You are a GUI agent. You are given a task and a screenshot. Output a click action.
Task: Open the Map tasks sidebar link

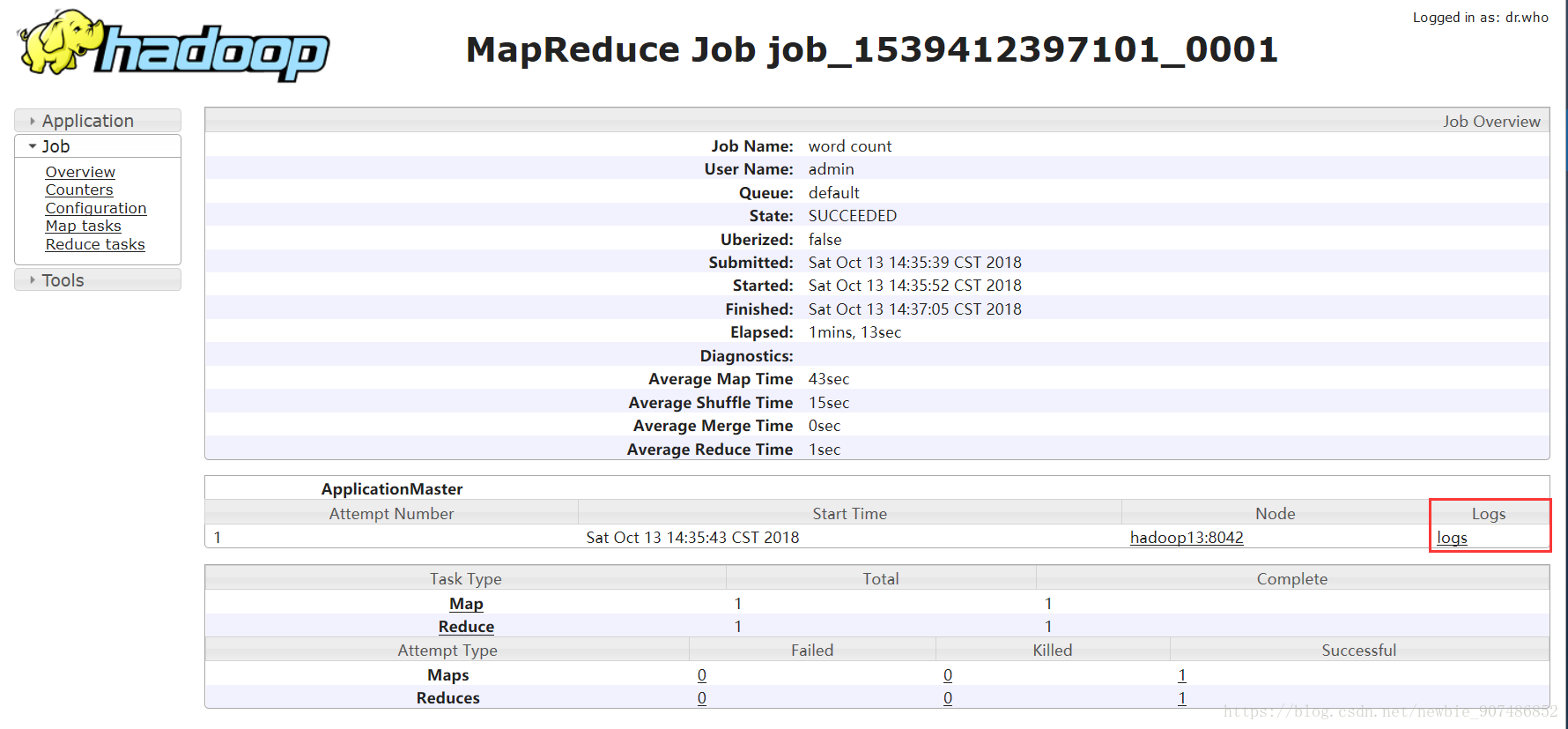[84, 226]
